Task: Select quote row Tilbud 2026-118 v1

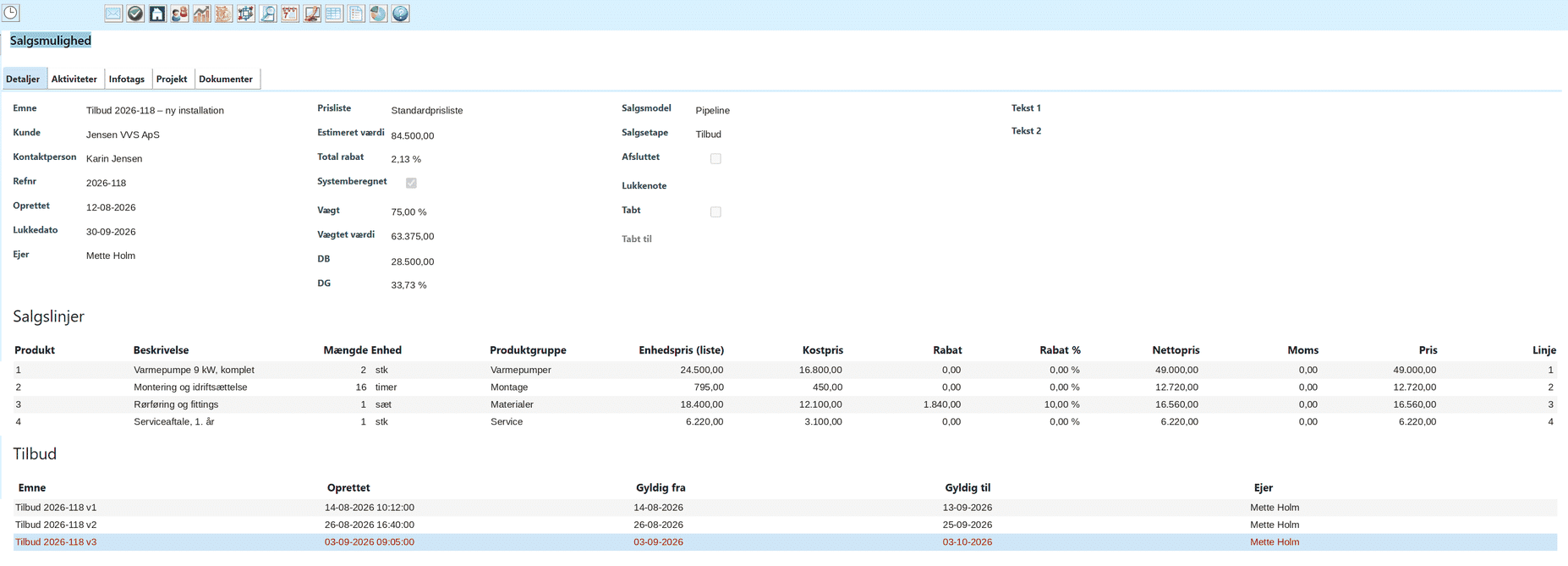Action: click(x=785, y=508)
